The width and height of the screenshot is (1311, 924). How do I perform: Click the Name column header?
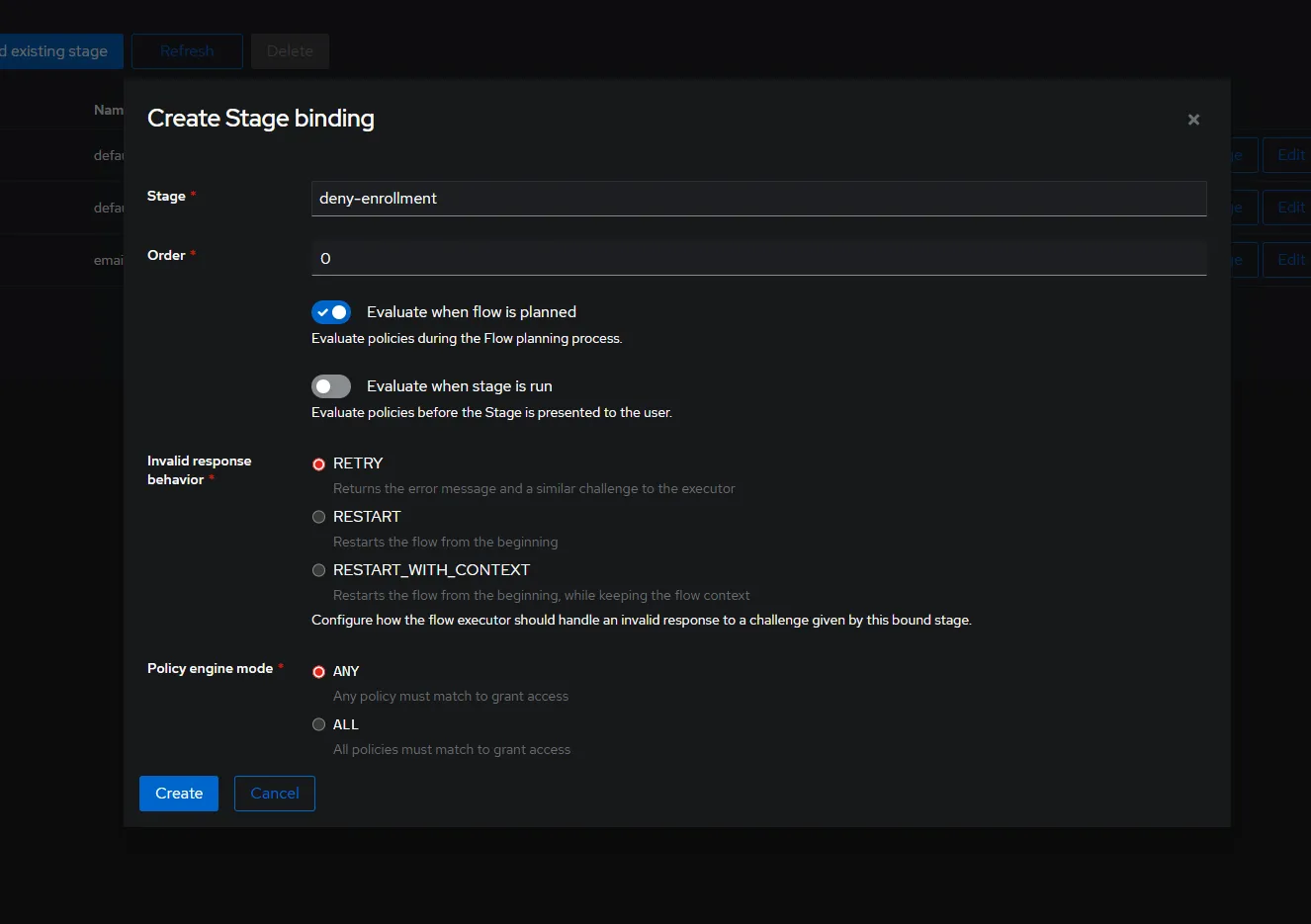[x=108, y=110]
